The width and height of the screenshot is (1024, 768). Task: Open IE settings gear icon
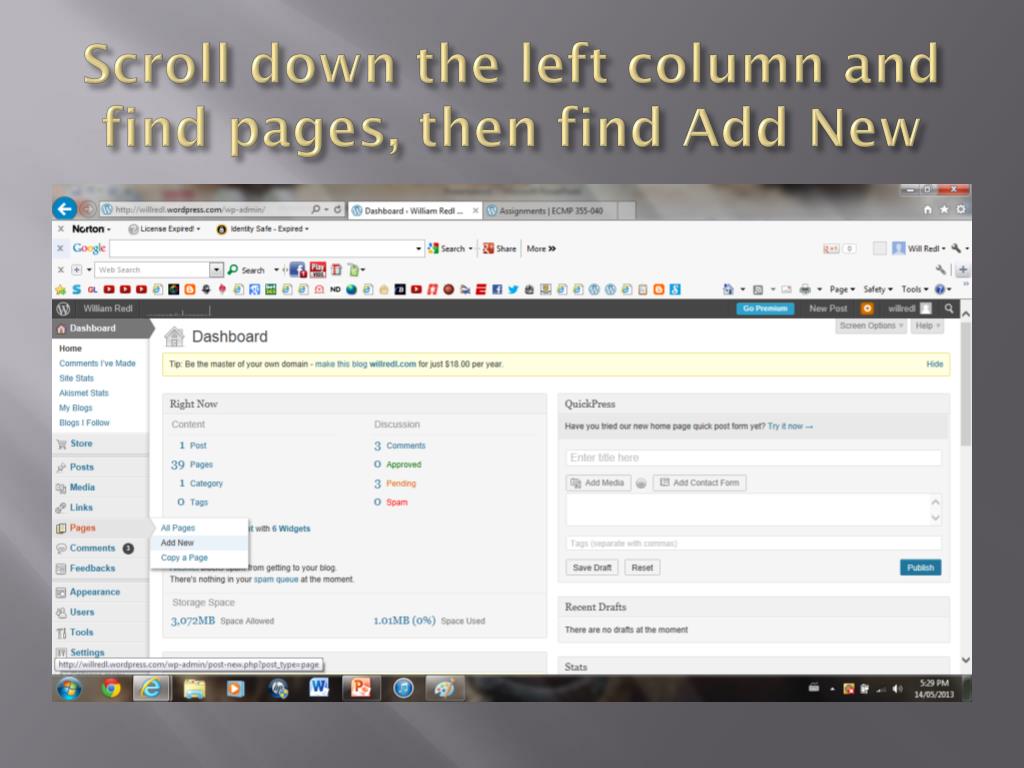[961, 210]
